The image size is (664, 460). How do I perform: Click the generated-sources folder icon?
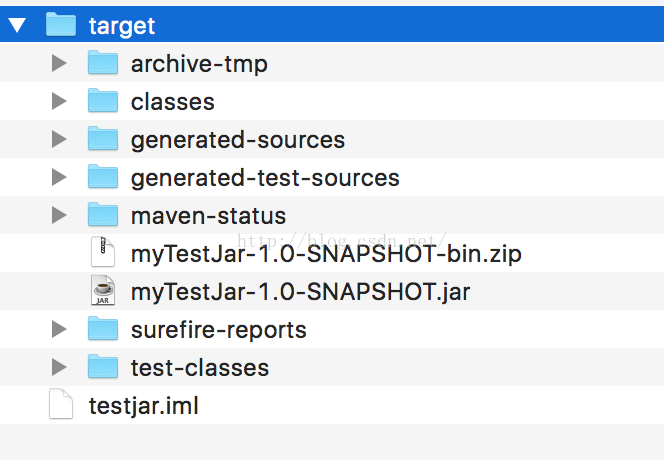click(103, 139)
